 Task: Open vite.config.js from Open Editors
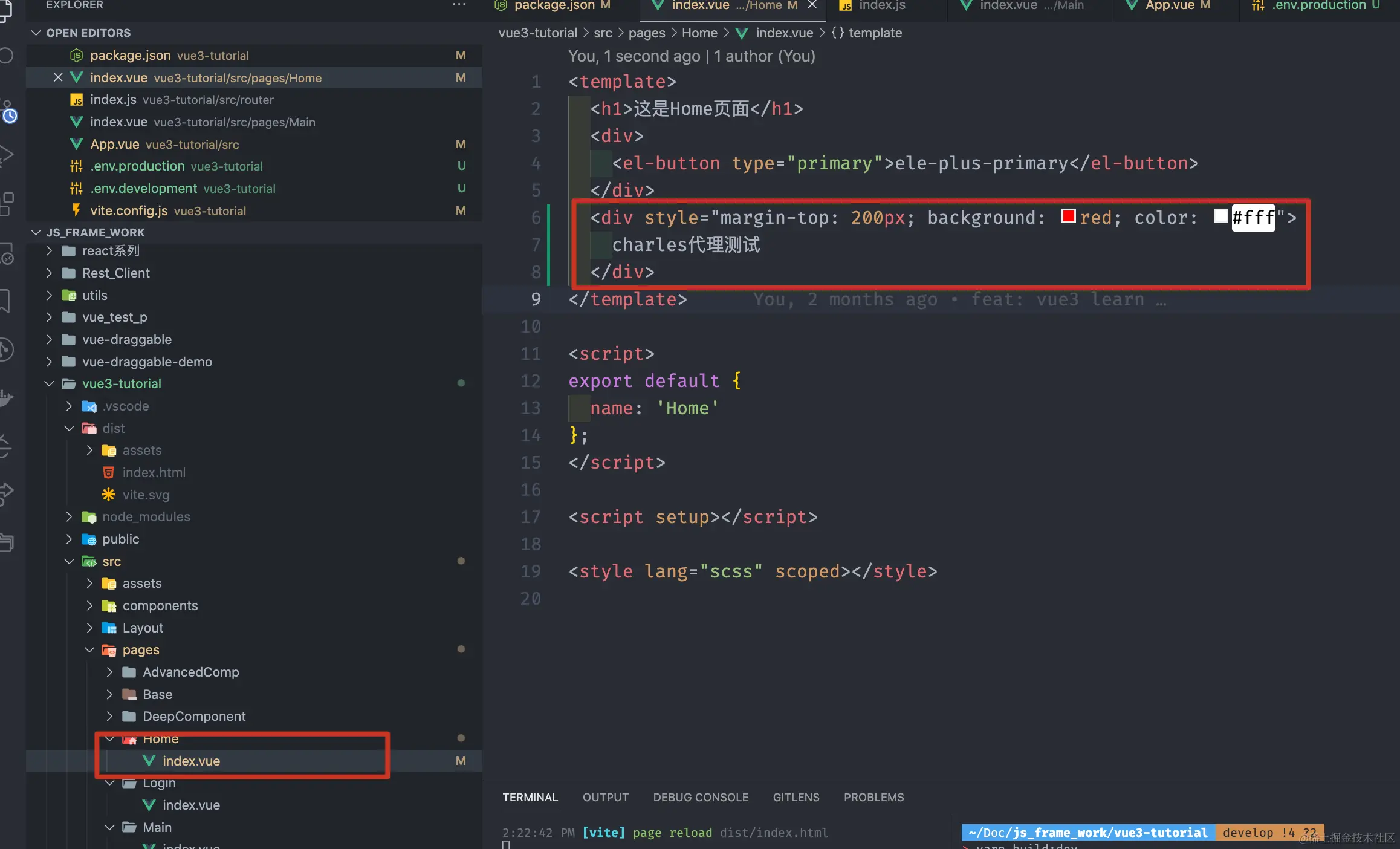254,210
